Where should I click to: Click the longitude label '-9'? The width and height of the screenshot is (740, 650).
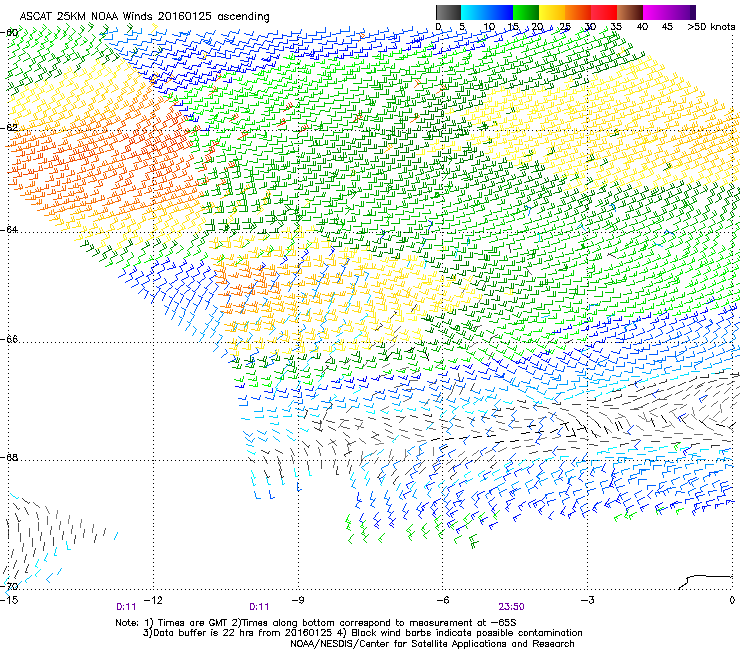point(298,600)
